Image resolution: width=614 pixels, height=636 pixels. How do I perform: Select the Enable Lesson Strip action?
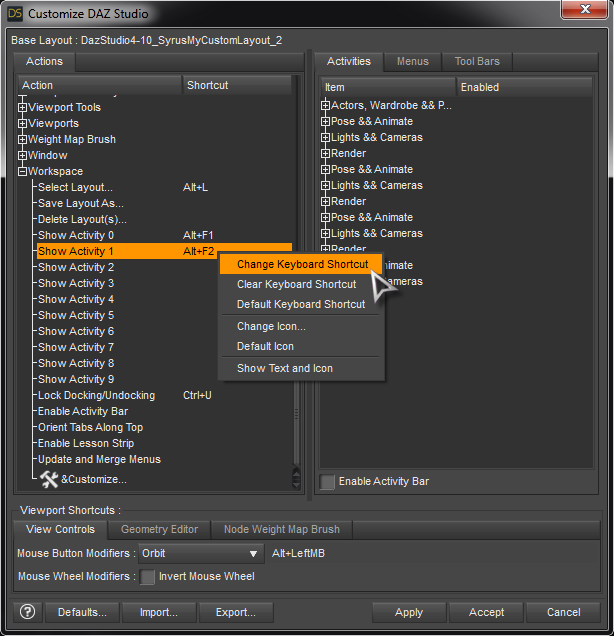[86, 443]
